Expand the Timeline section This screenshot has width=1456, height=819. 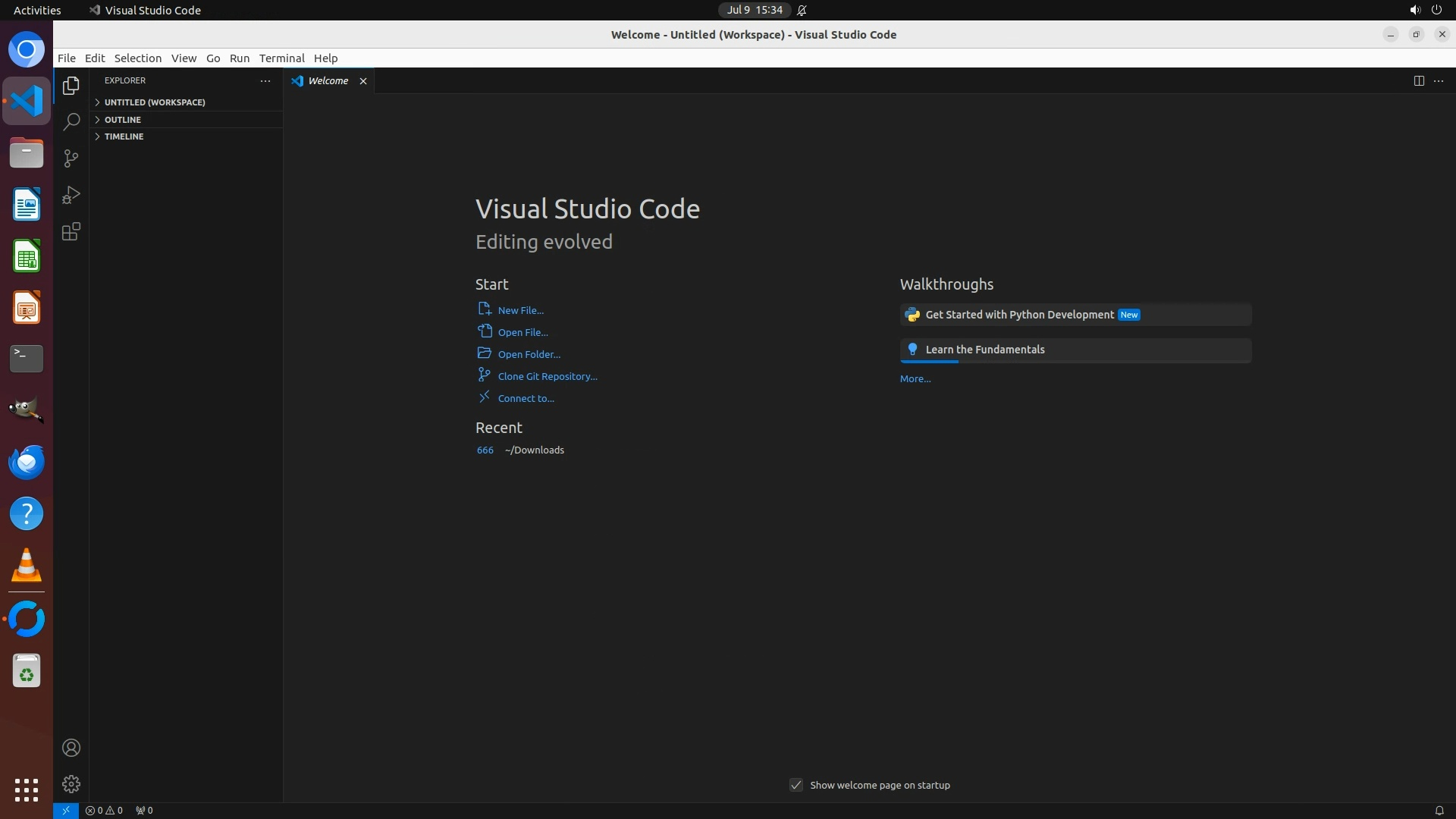[x=124, y=136]
